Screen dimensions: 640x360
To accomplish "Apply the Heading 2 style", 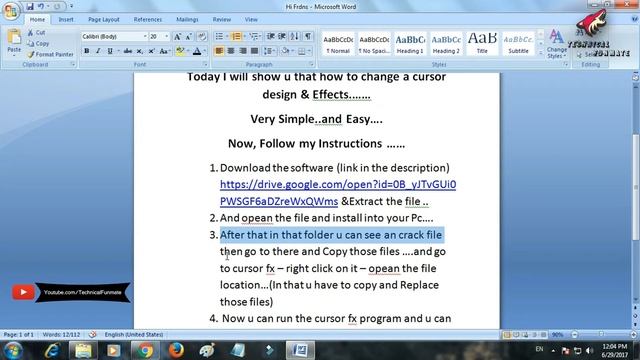I will click(446, 44).
